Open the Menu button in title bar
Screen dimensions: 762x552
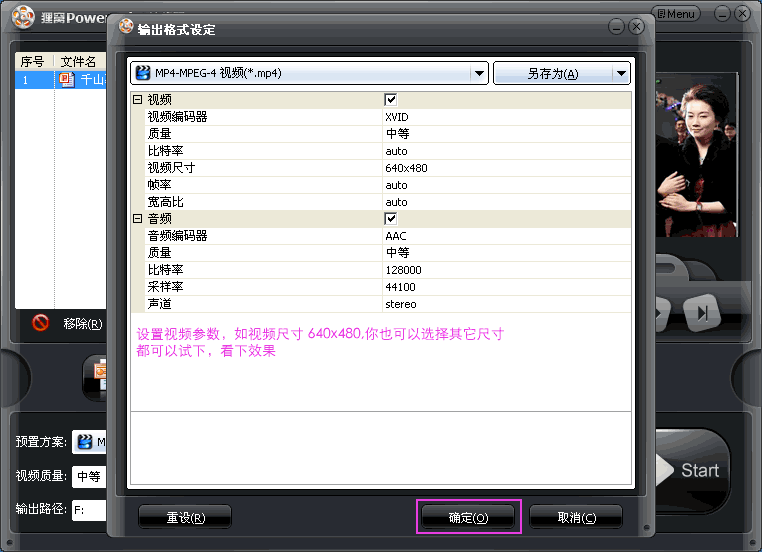675,14
